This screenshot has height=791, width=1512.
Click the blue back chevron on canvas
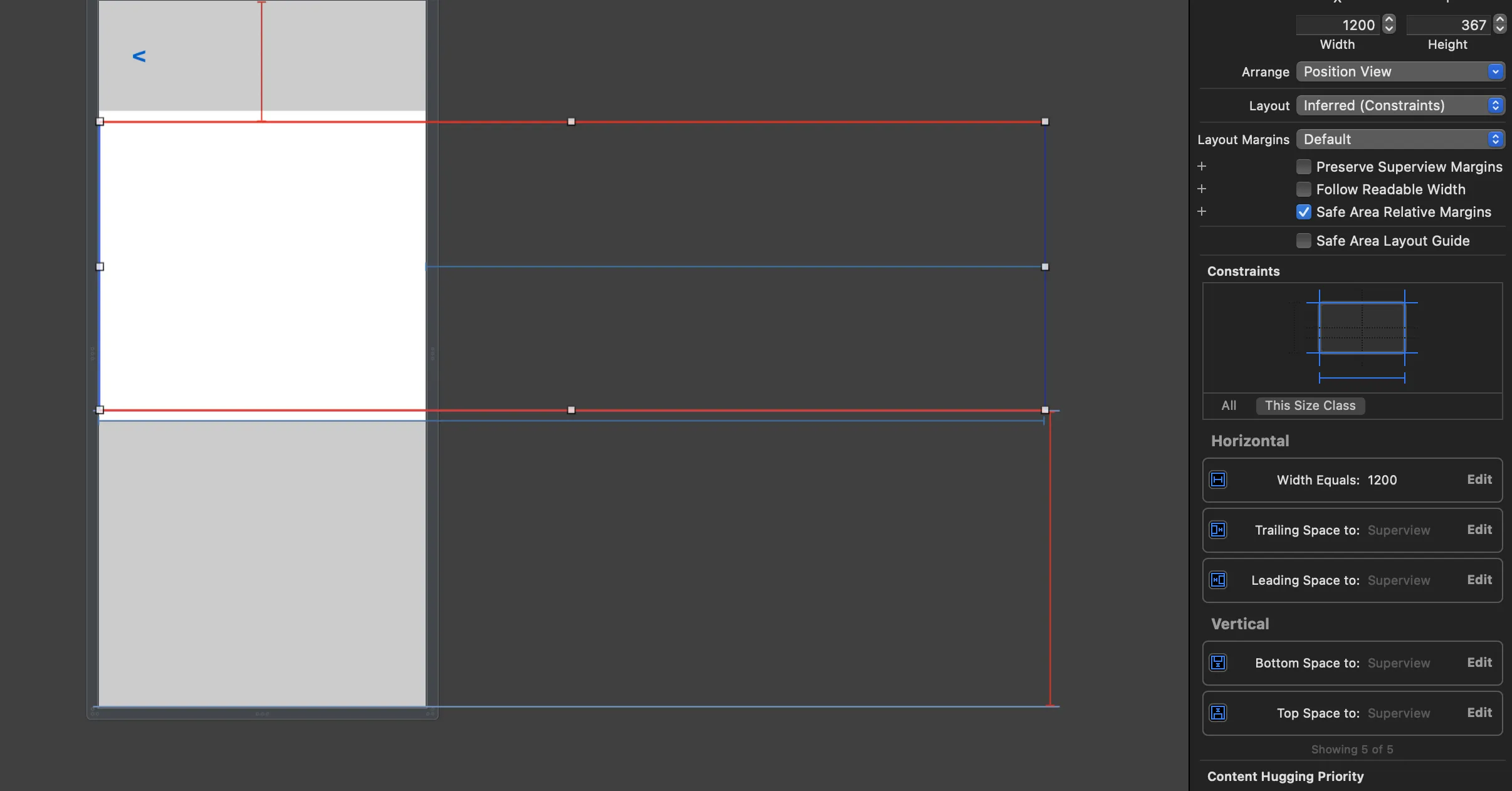pos(139,56)
